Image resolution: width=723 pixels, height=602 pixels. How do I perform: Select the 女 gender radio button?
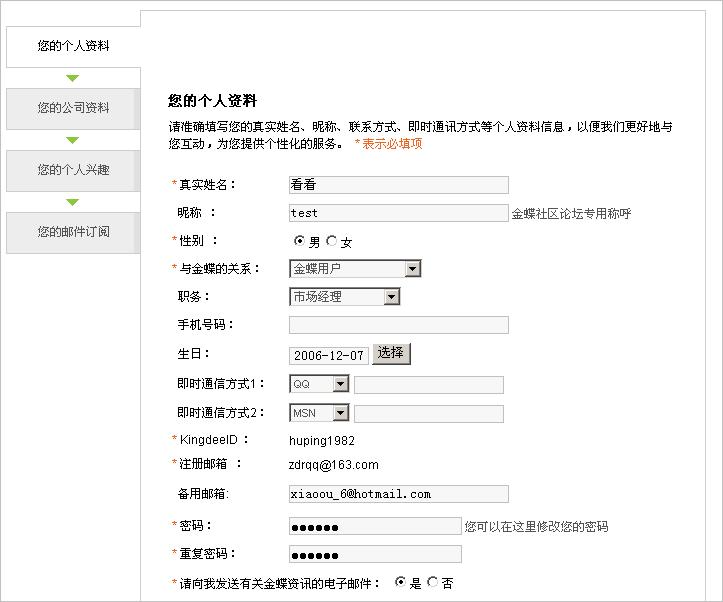pos(331,241)
